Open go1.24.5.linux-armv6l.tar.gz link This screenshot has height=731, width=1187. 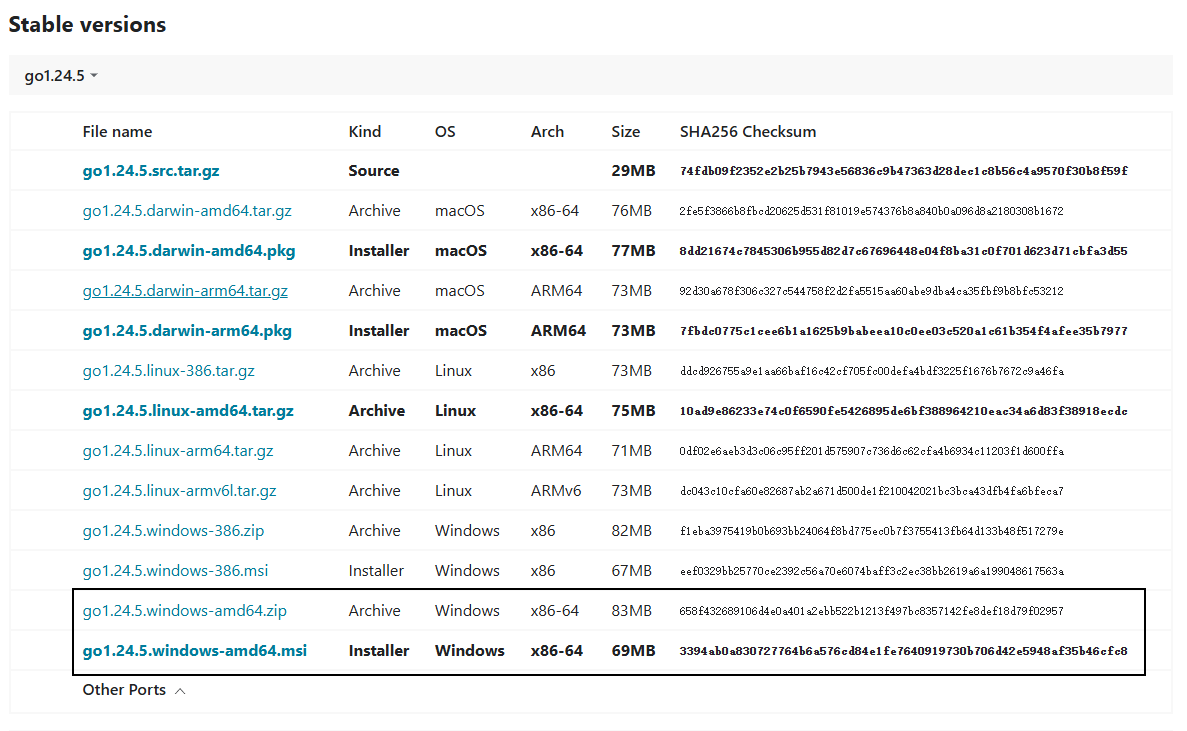(x=179, y=491)
